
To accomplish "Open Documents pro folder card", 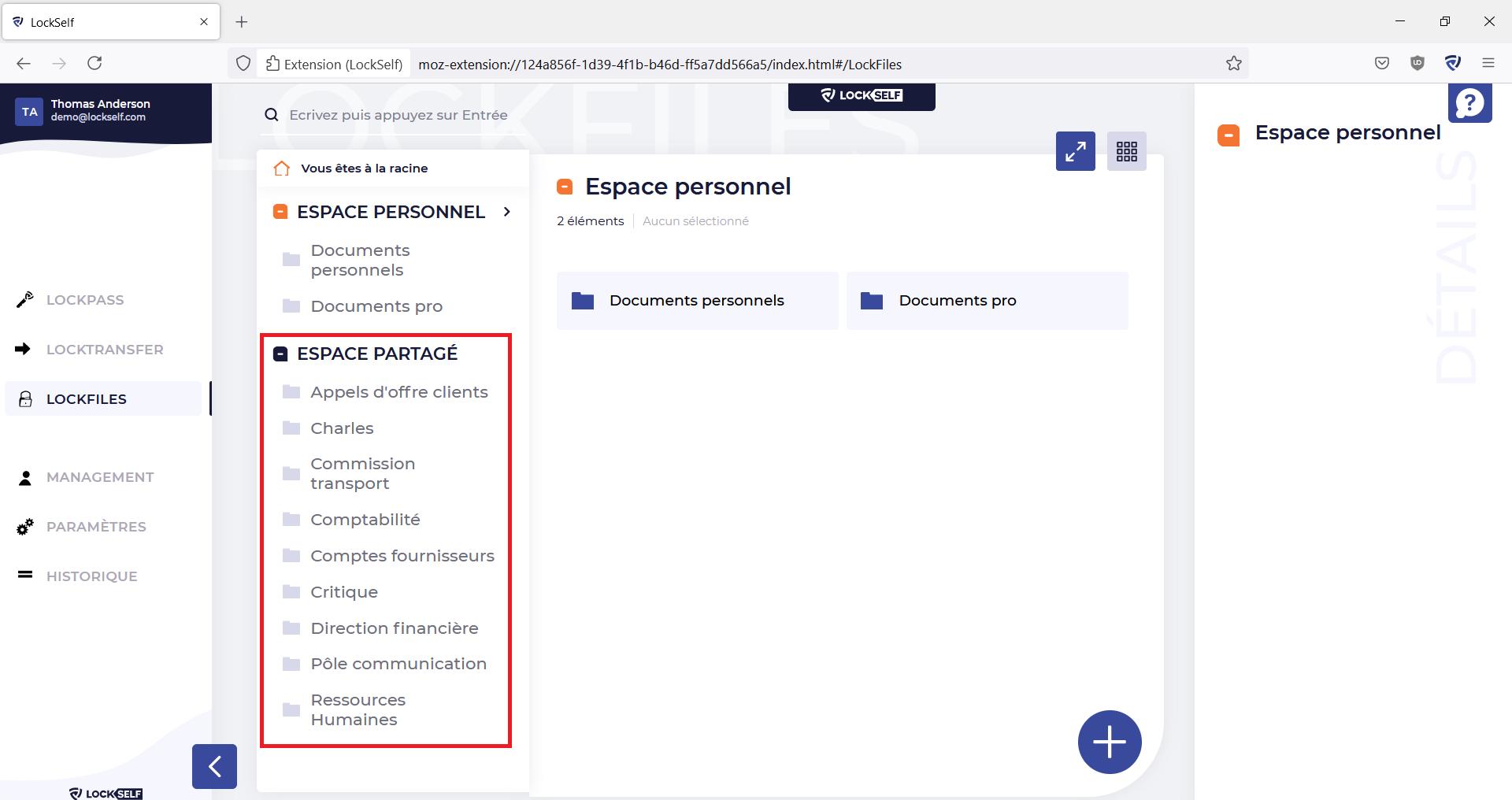I will point(988,301).
